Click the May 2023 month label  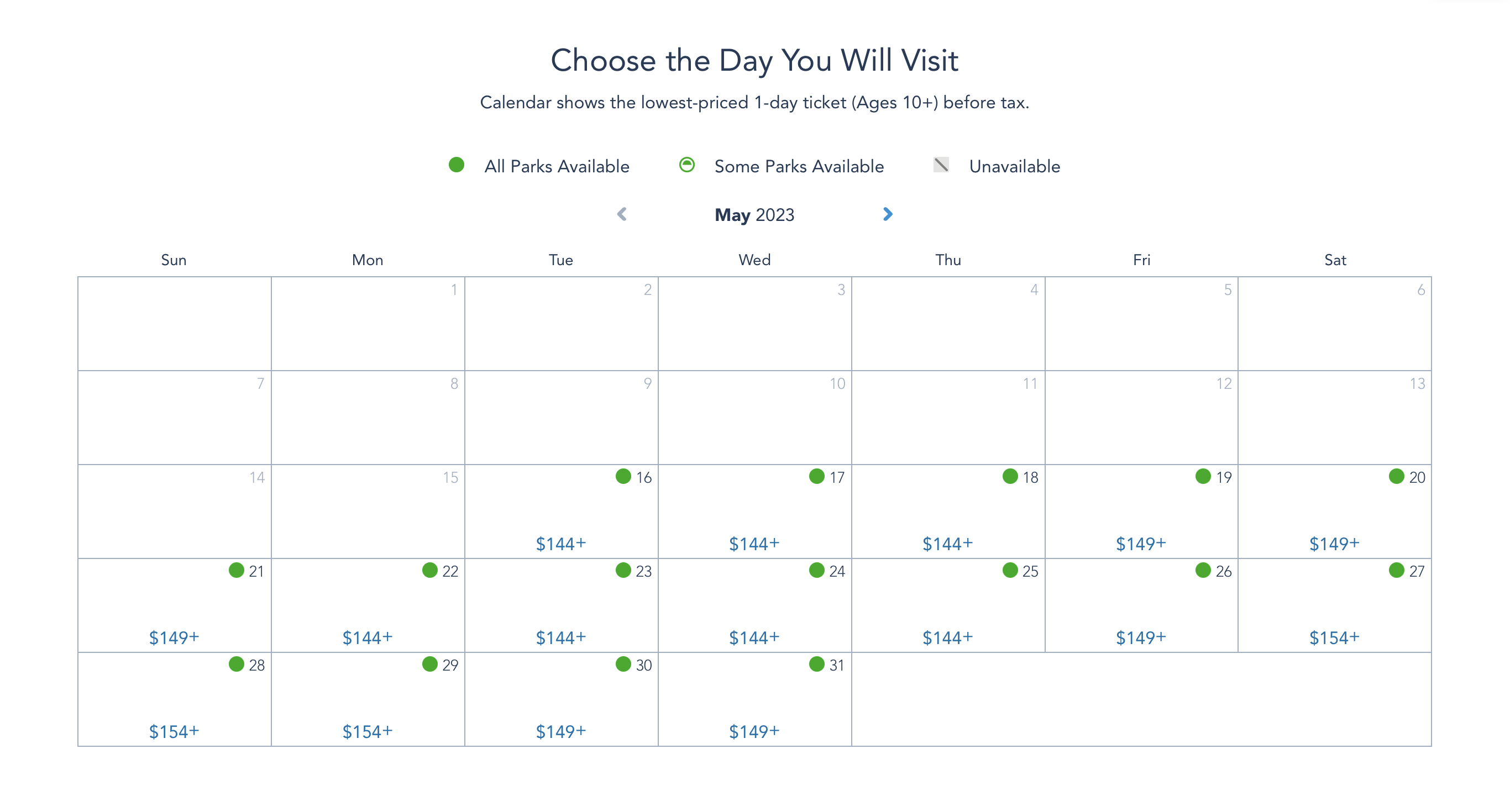point(754,215)
